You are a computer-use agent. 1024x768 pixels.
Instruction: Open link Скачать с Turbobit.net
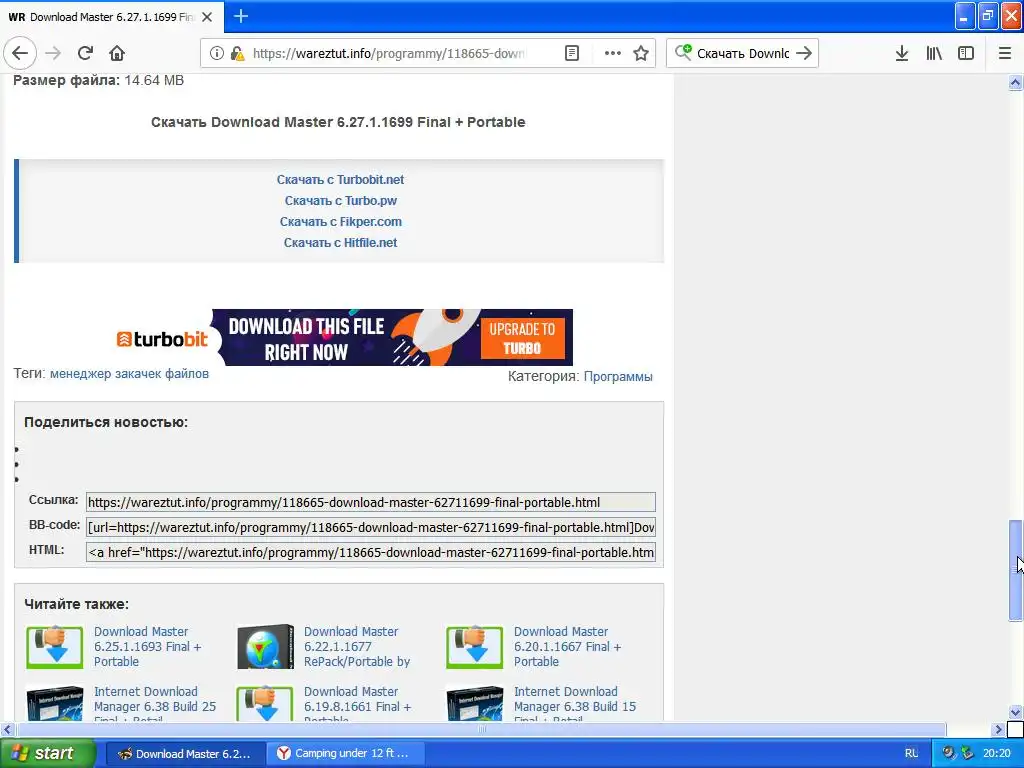(x=340, y=180)
